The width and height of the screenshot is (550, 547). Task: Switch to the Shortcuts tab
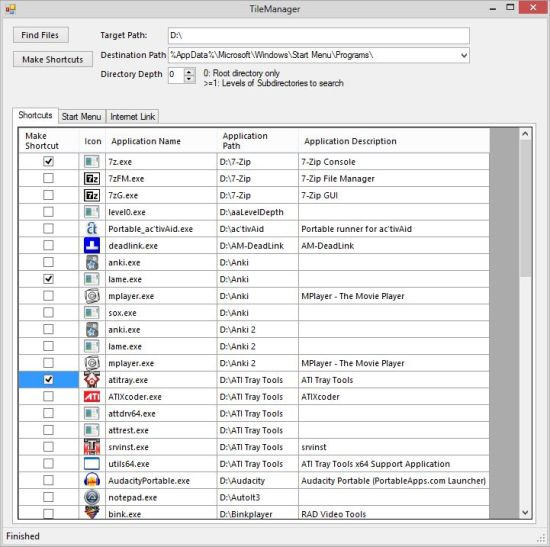pyautogui.click(x=35, y=115)
